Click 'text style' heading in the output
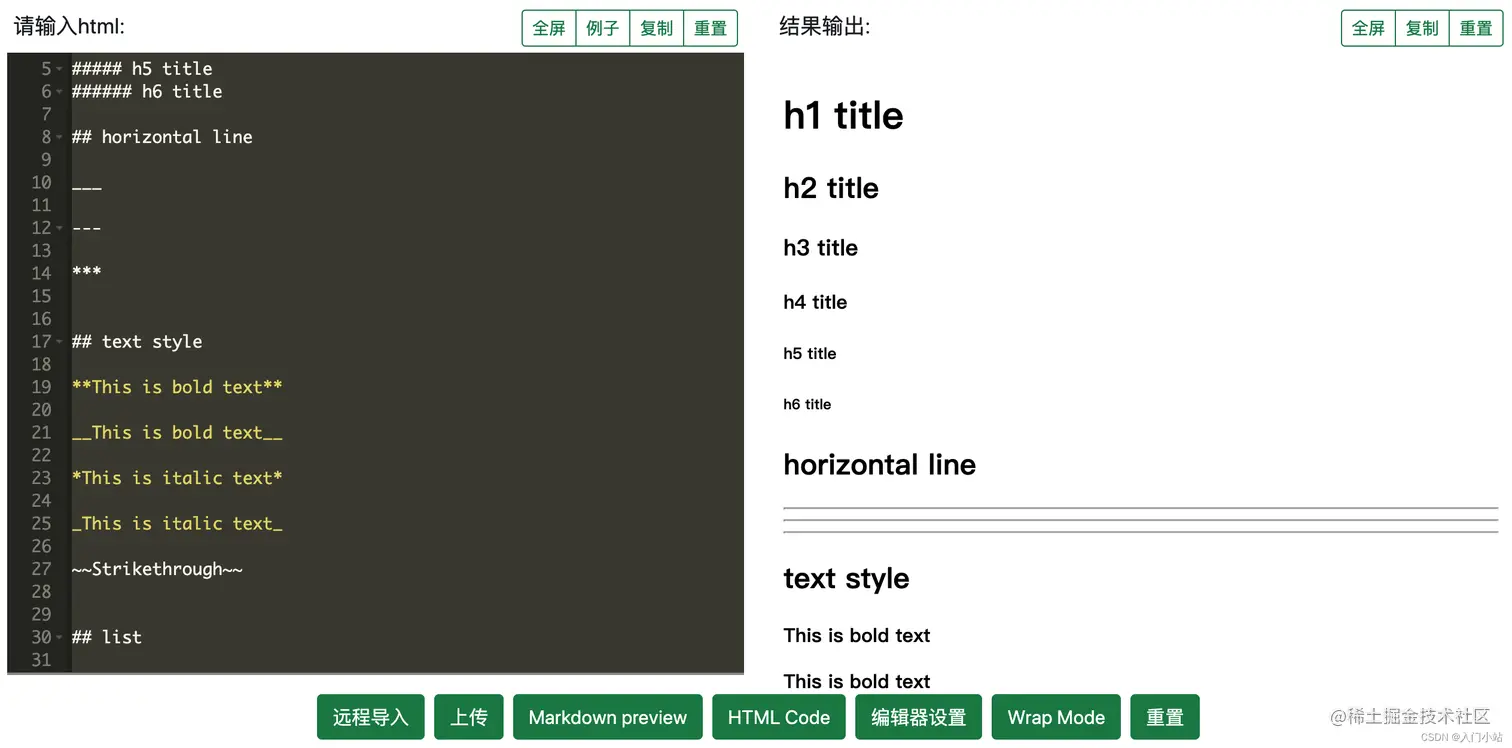 point(846,579)
